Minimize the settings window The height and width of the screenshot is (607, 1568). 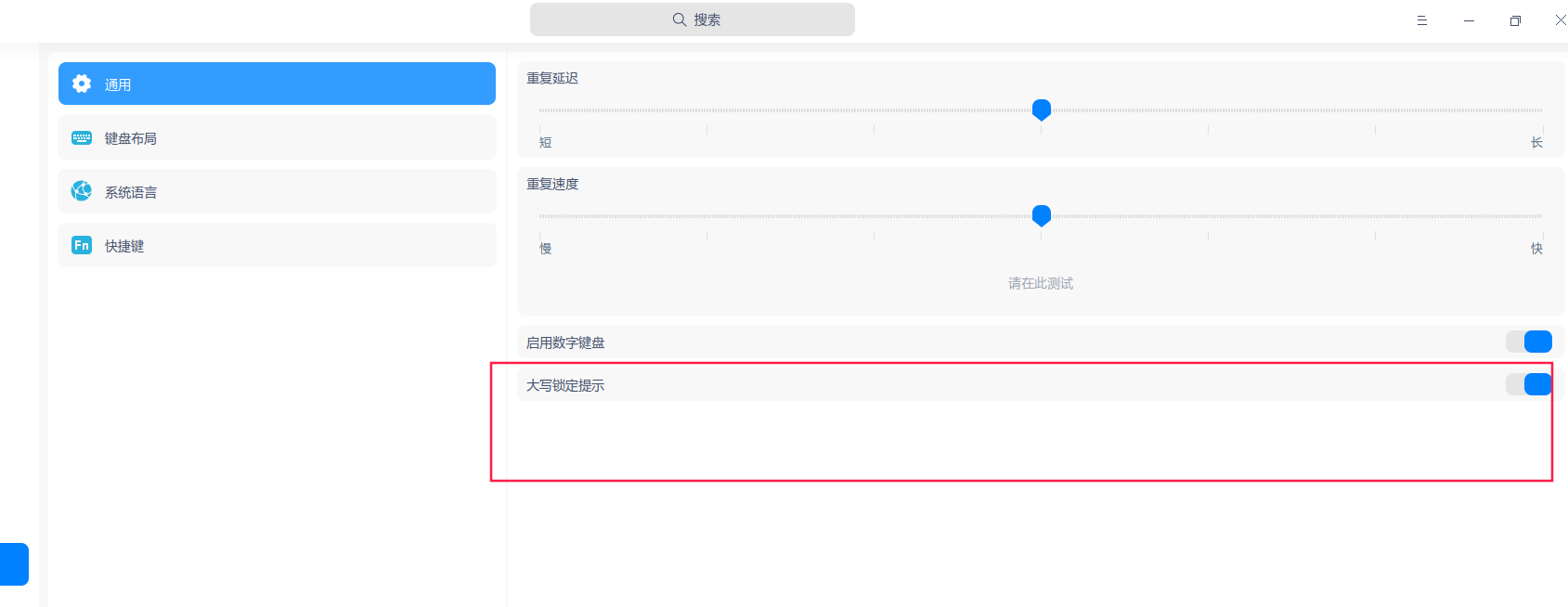click(1469, 20)
